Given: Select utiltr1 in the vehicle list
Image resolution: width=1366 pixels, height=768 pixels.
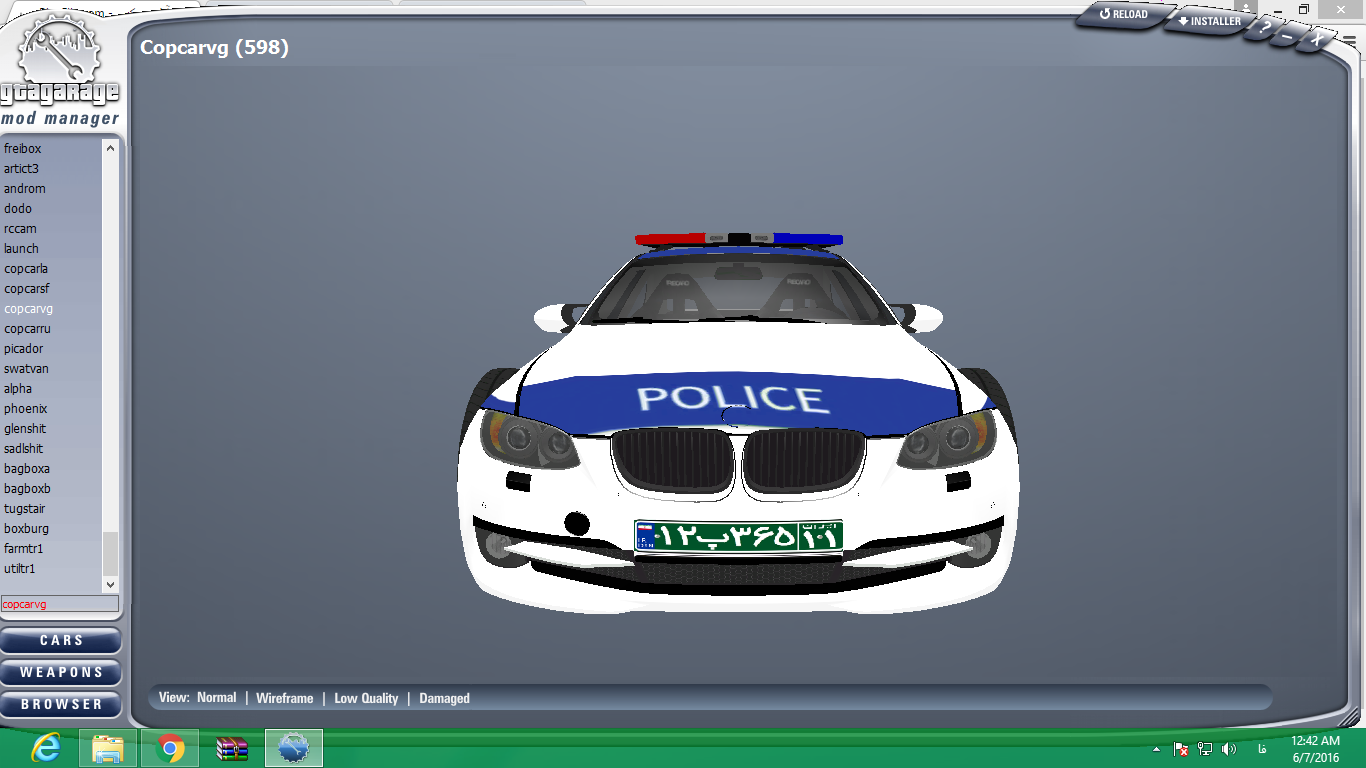Looking at the screenshot, I should click(x=51, y=569).
